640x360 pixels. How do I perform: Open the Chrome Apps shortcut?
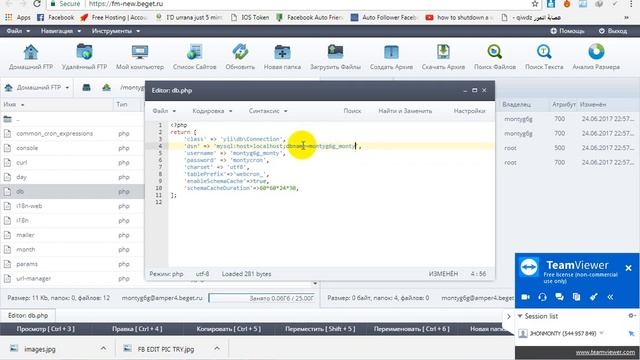click(18, 18)
